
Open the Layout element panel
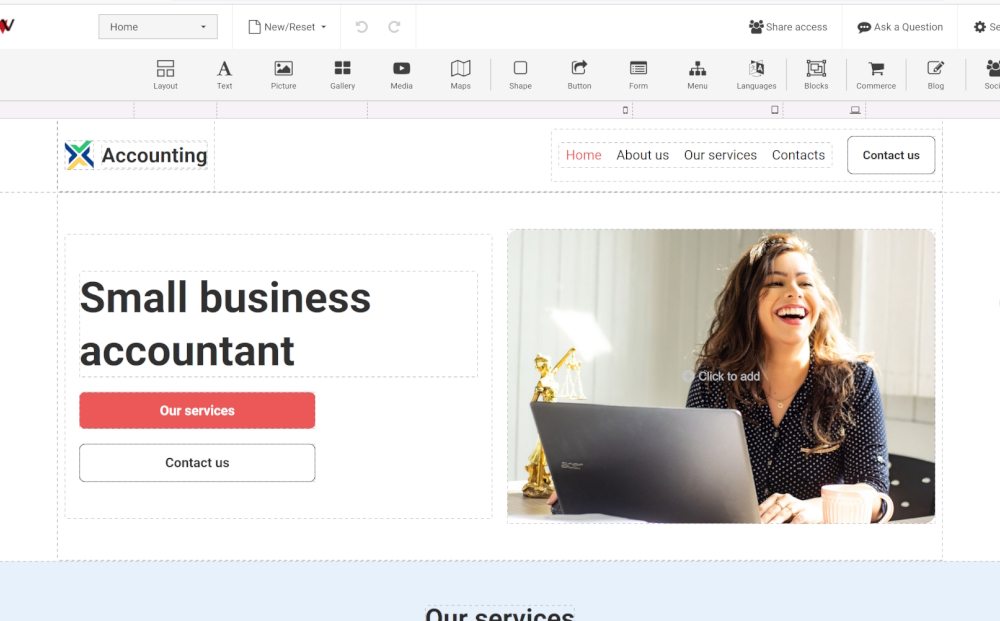pyautogui.click(x=165, y=74)
